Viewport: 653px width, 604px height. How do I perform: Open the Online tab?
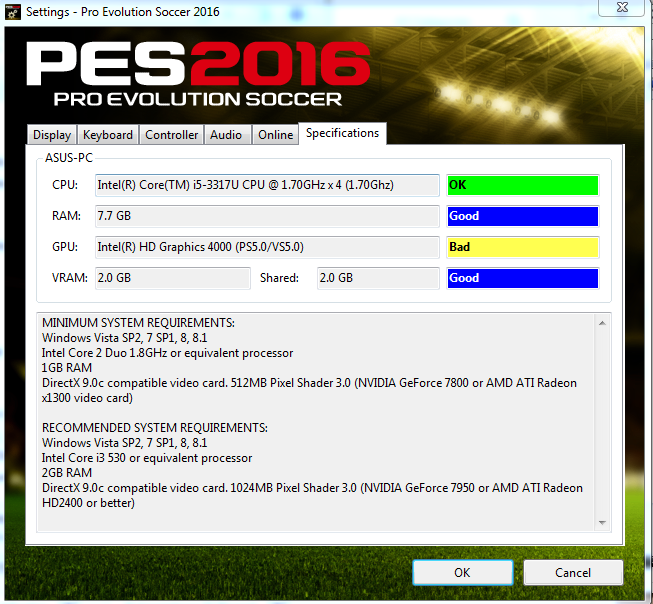click(x=275, y=135)
